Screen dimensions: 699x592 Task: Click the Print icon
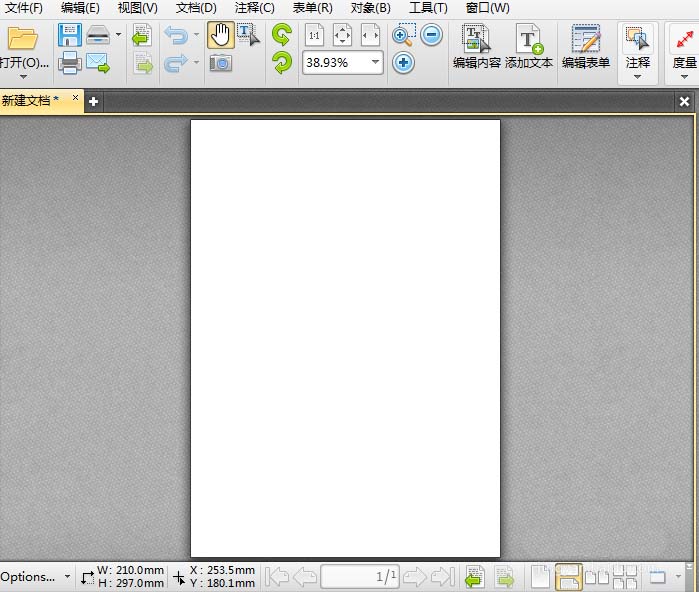pos(69,63)
